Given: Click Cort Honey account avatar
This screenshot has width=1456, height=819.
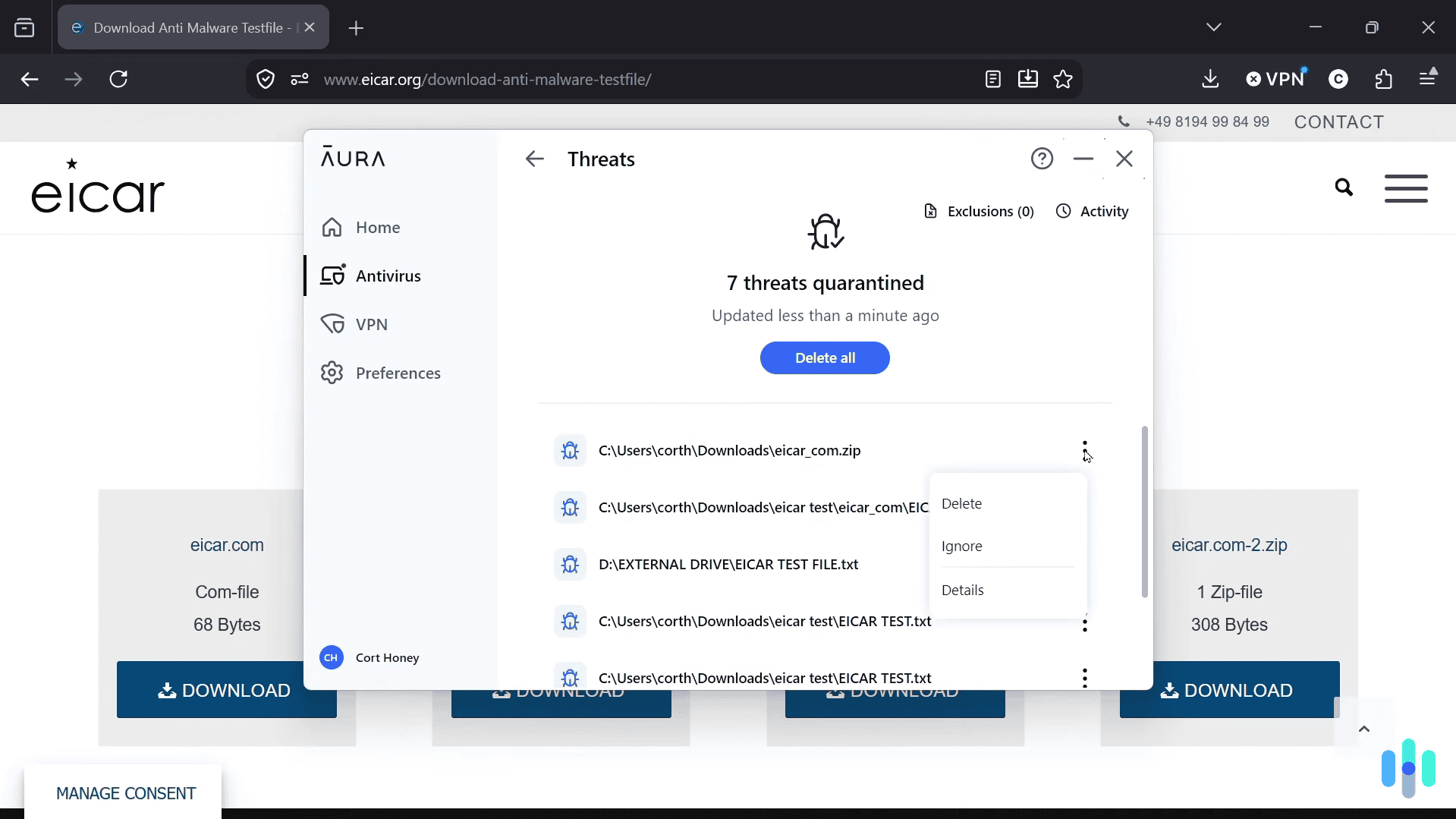Looking at the screenshot, I should 331,657.
